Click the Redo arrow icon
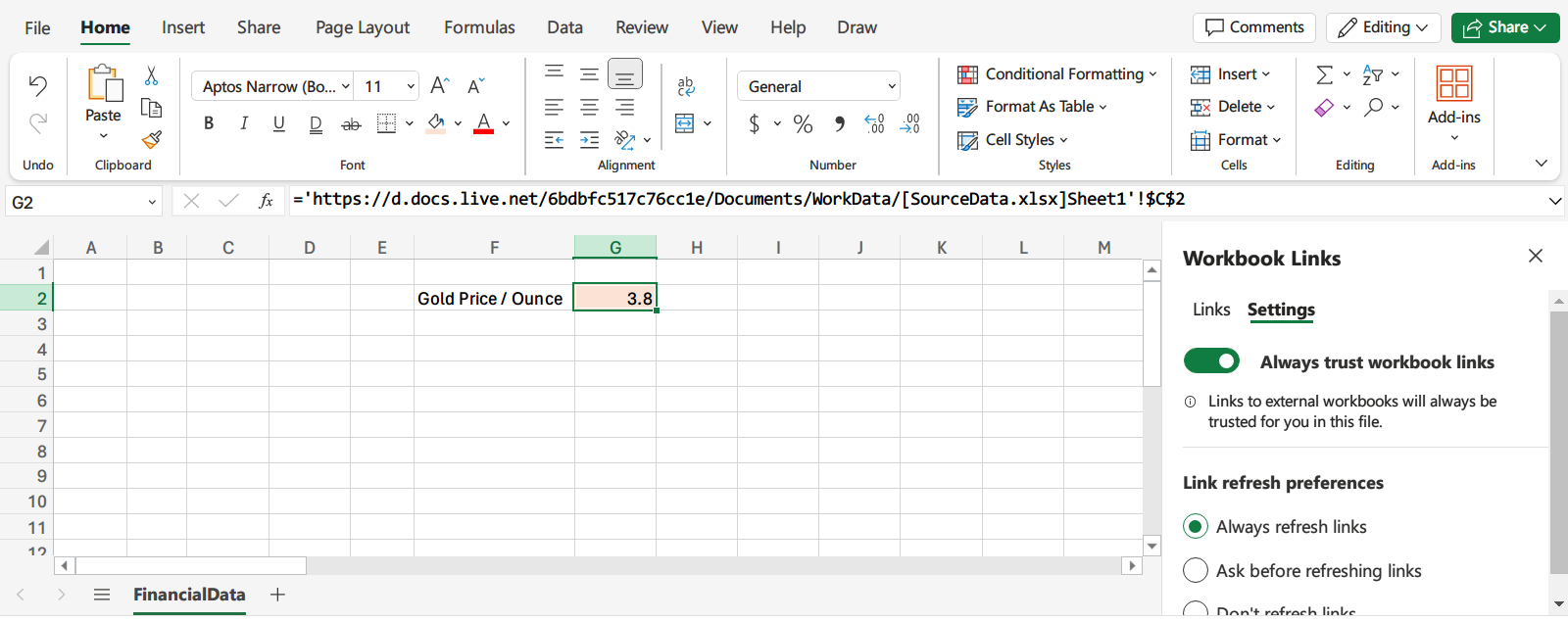Image resolution: width=1568 pixels, height=622 pixels. coord(38,123)
